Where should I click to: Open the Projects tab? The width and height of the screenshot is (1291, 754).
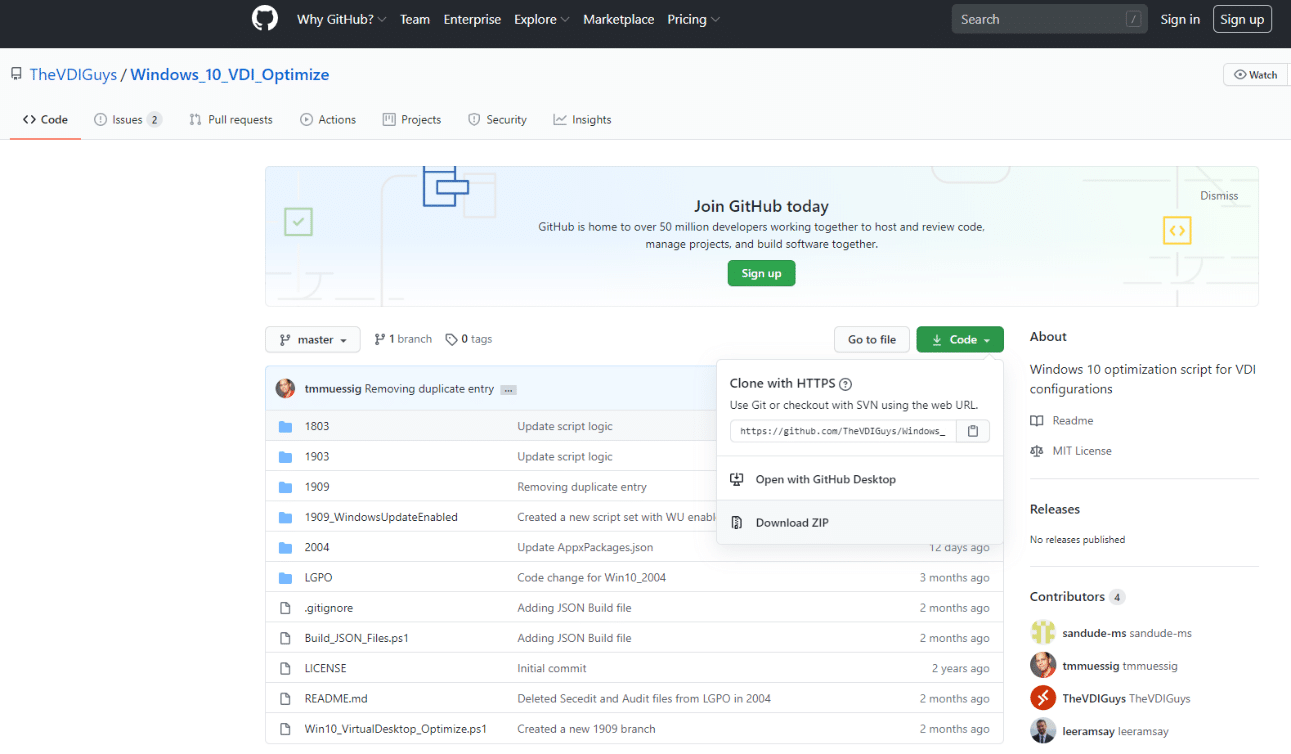(x=411, y=119)
